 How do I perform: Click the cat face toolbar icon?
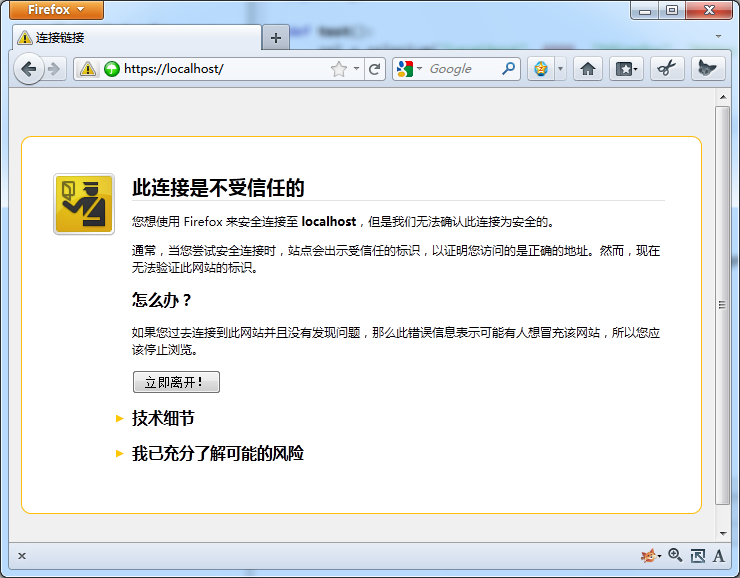tap(707, 69)
